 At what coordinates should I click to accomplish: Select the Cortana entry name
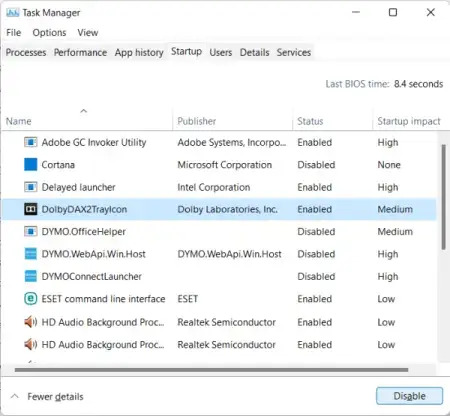(x=58, y=165)
